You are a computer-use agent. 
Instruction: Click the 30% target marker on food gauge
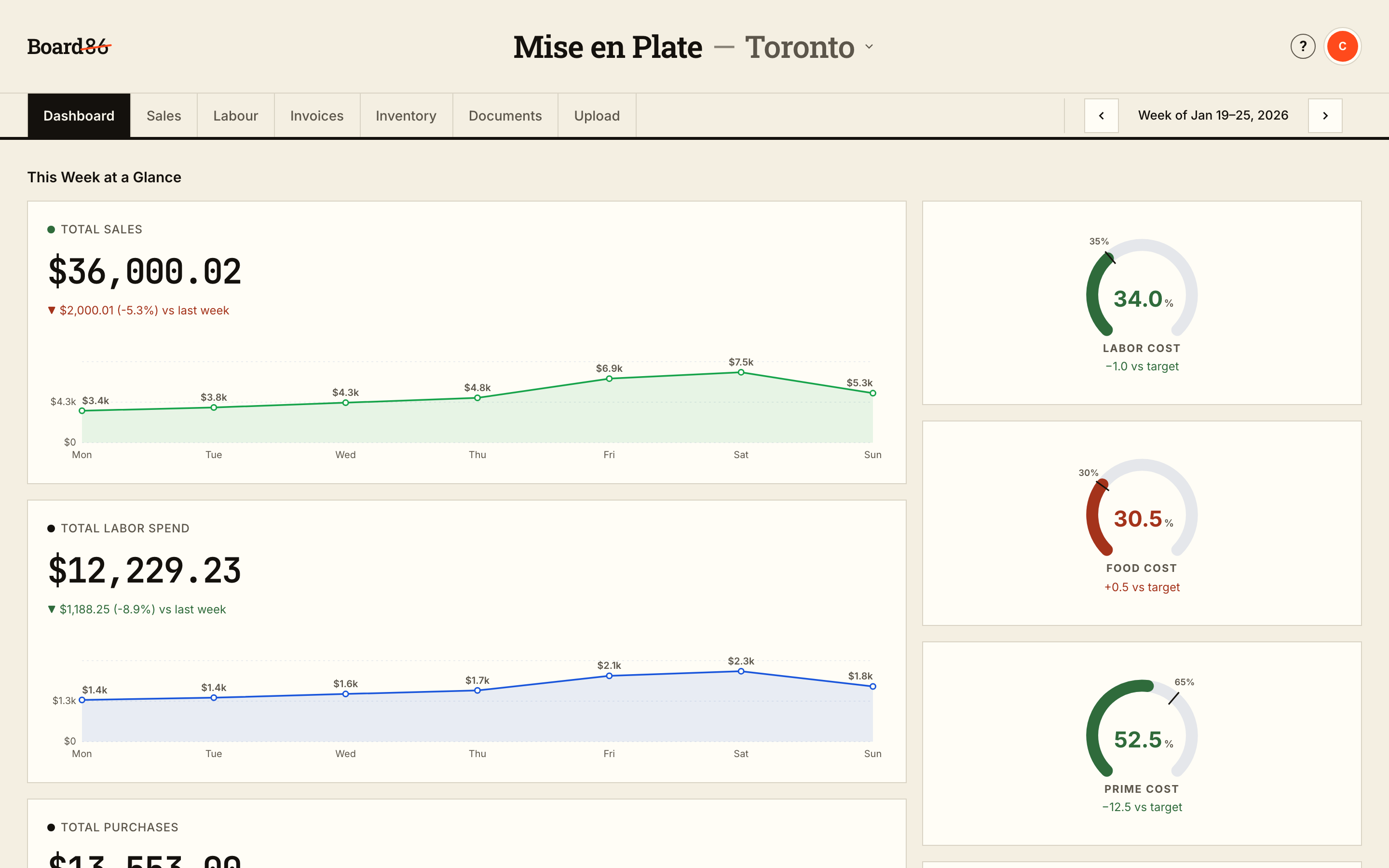point(1102,486)
